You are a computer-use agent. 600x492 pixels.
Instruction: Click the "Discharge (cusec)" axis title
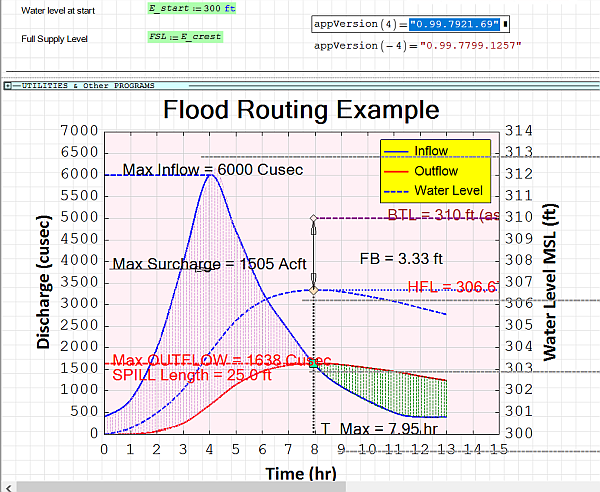click(x=44, y=282)
